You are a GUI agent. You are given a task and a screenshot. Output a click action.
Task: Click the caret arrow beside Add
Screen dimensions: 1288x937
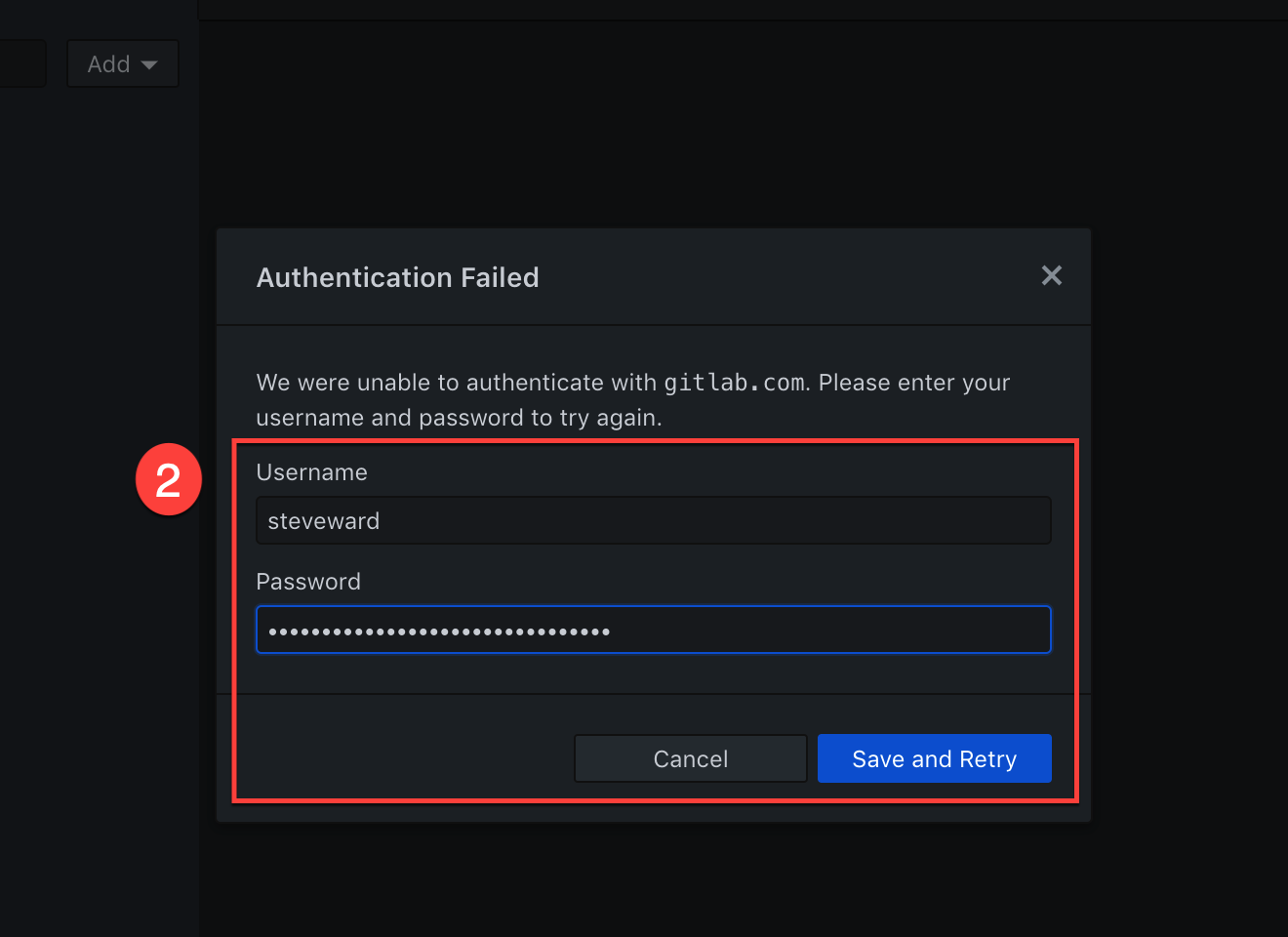149,64
